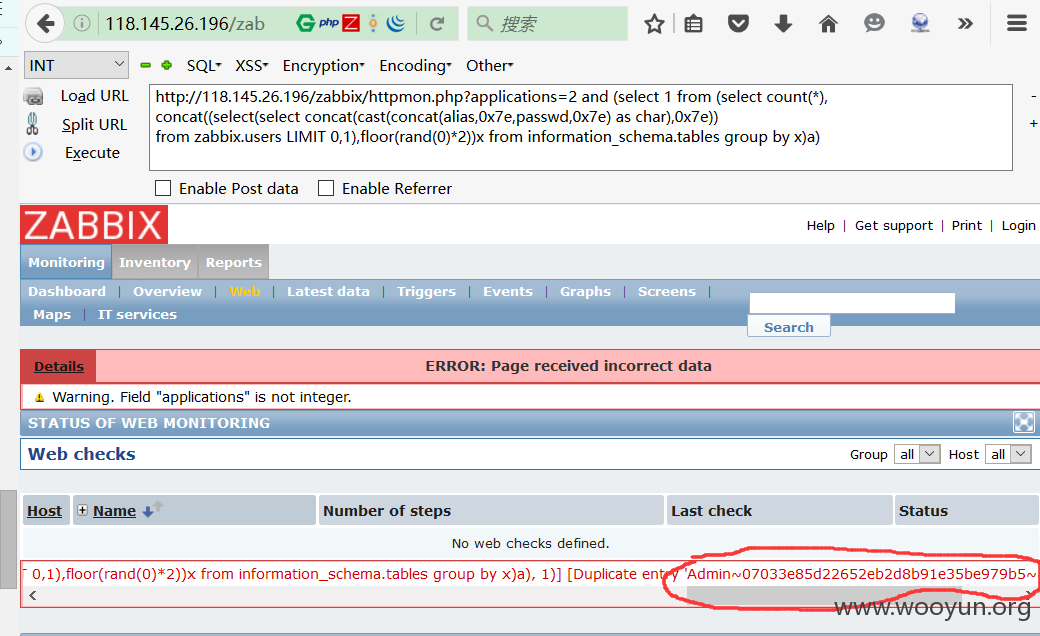The image size is (1040, 636).
Task: Click the browser back arrow button
Action: pos(45,24)
